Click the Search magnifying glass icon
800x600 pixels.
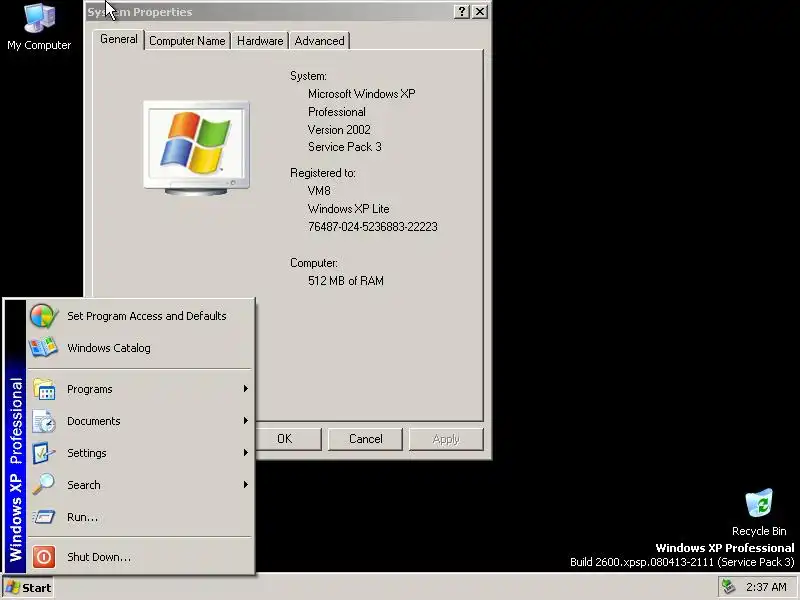coord(43,485)
